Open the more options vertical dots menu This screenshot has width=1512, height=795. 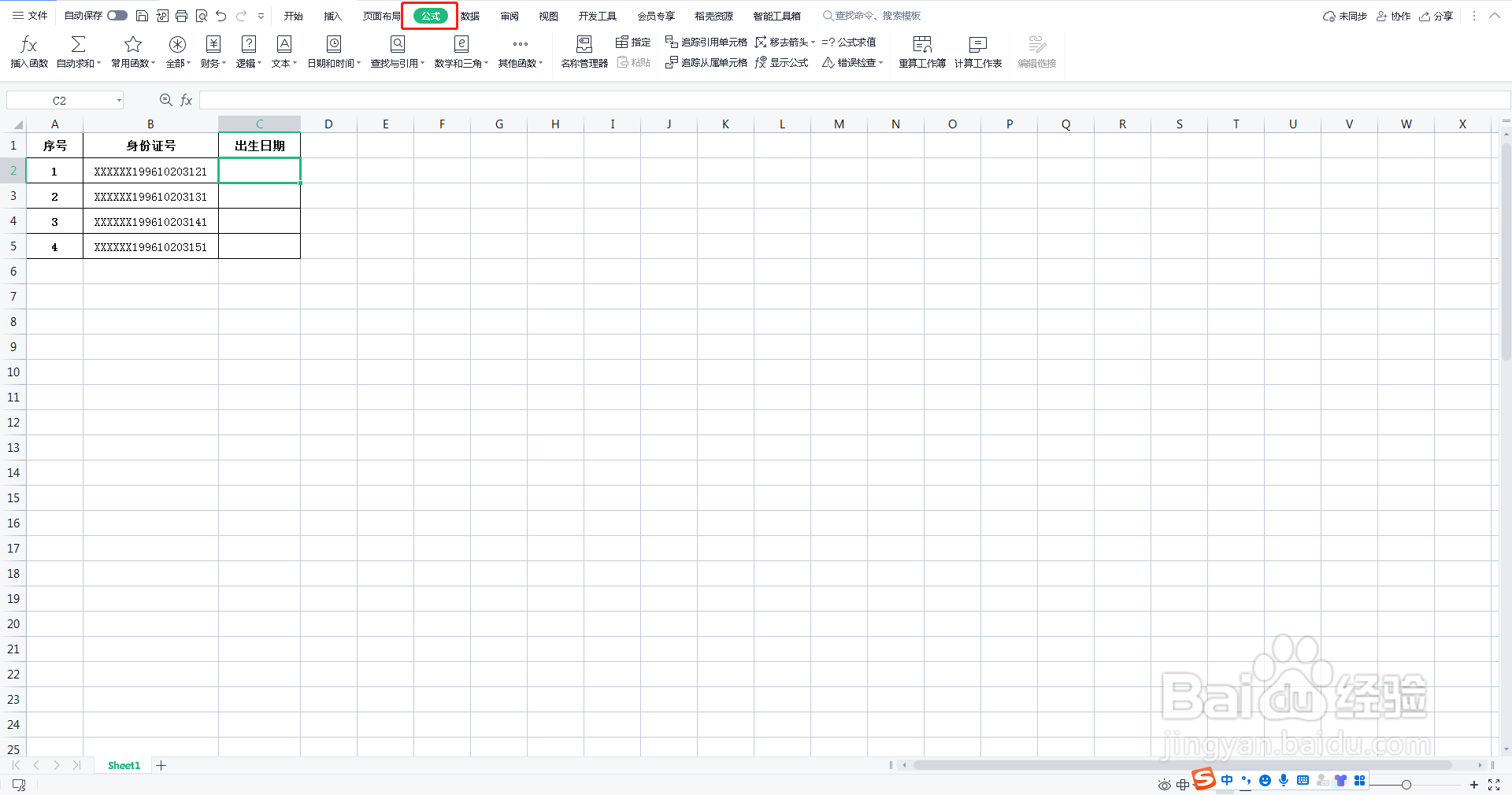(x=1474, y=16)
